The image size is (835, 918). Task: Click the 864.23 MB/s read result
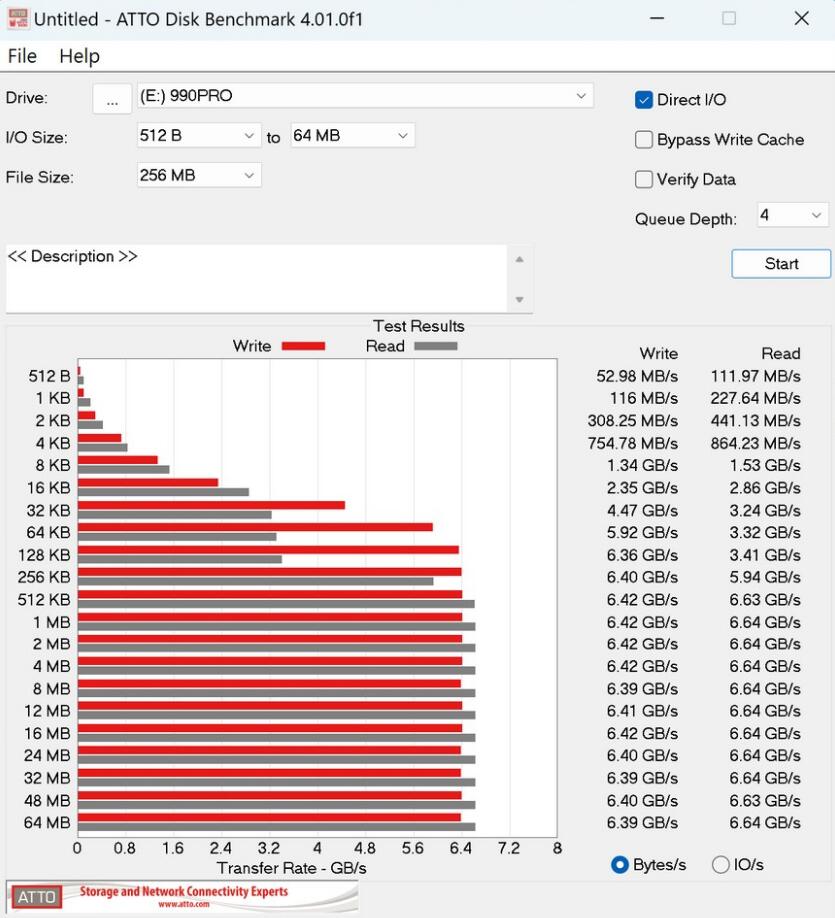tap(755, 444)
